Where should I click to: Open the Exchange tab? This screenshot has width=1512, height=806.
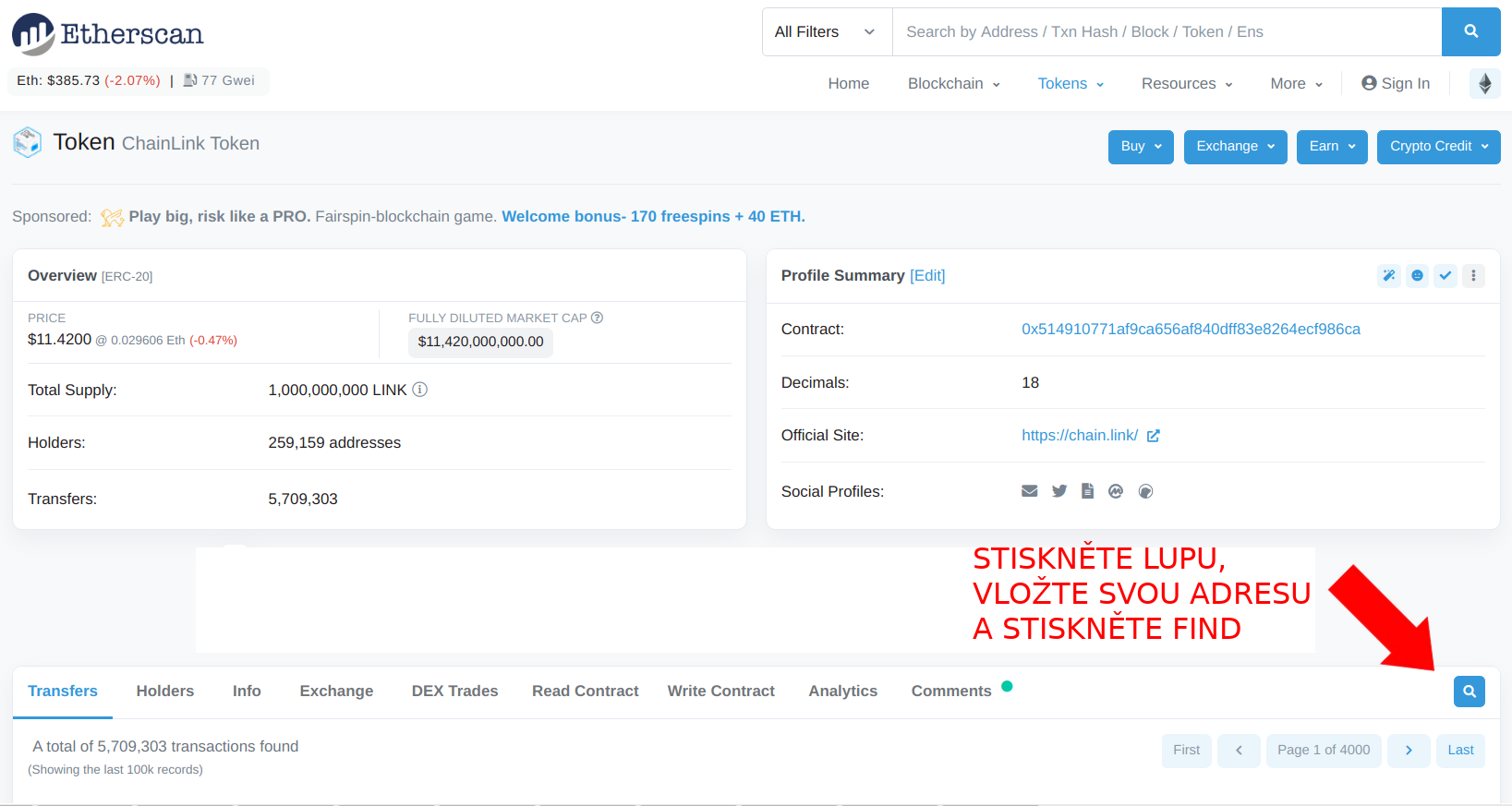coord(336,692)
